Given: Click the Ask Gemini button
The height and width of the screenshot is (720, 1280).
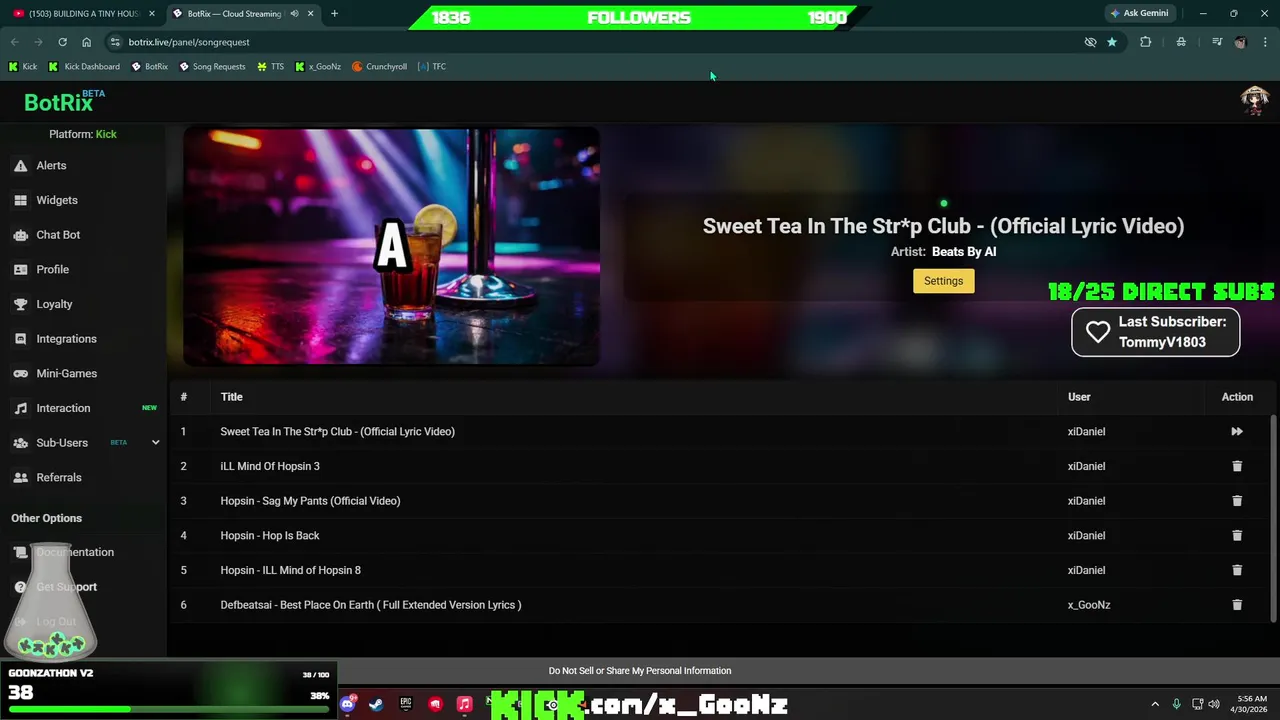Looking at the screenshot, I should click(1139, 14).
